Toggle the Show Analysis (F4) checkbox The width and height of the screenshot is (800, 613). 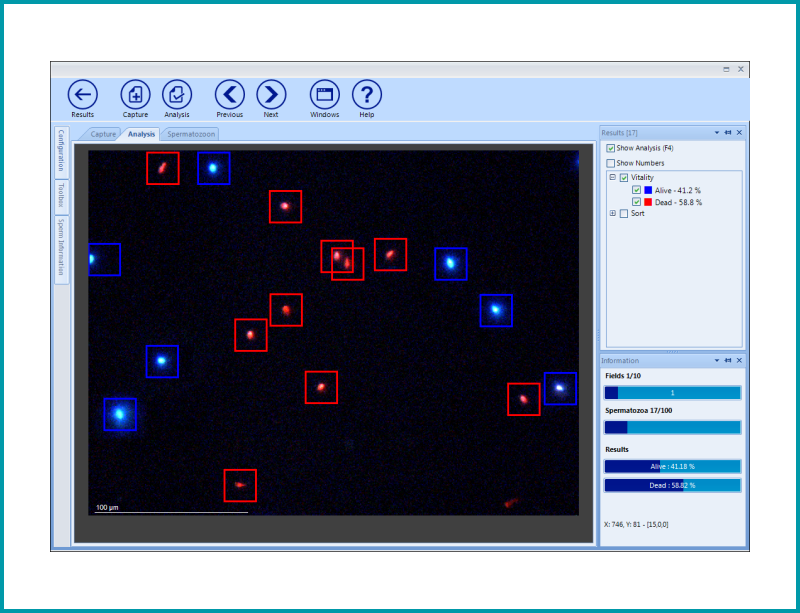[x=611, y=148]
